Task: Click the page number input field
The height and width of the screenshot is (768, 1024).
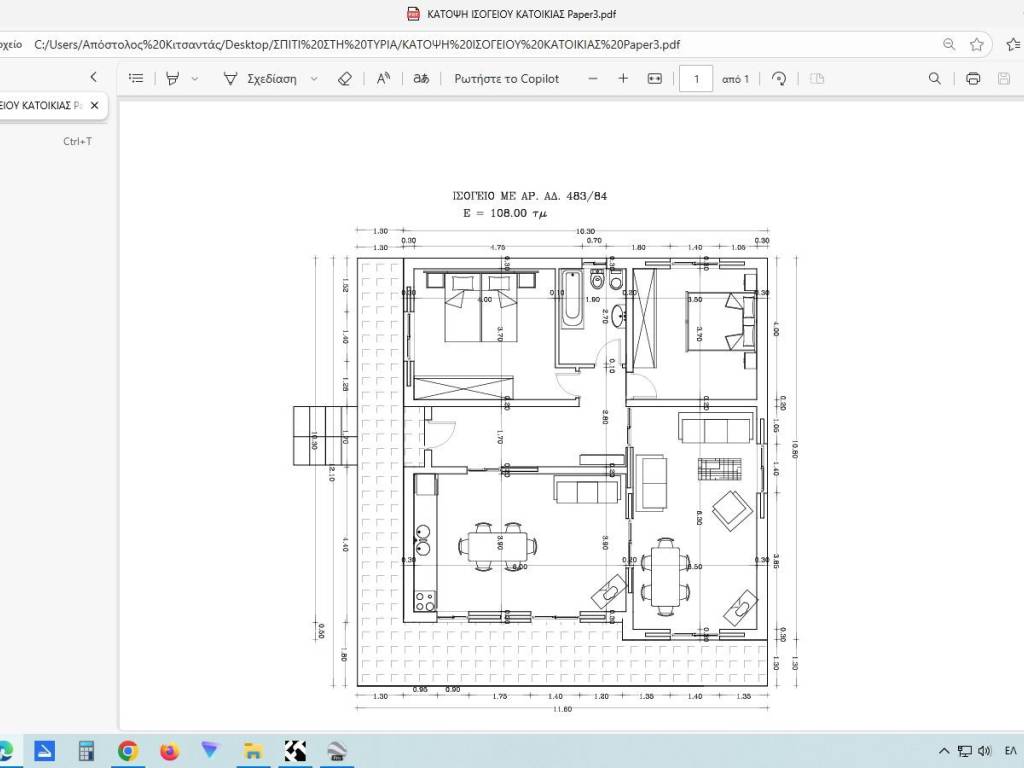Action: (x=696, y=78)
